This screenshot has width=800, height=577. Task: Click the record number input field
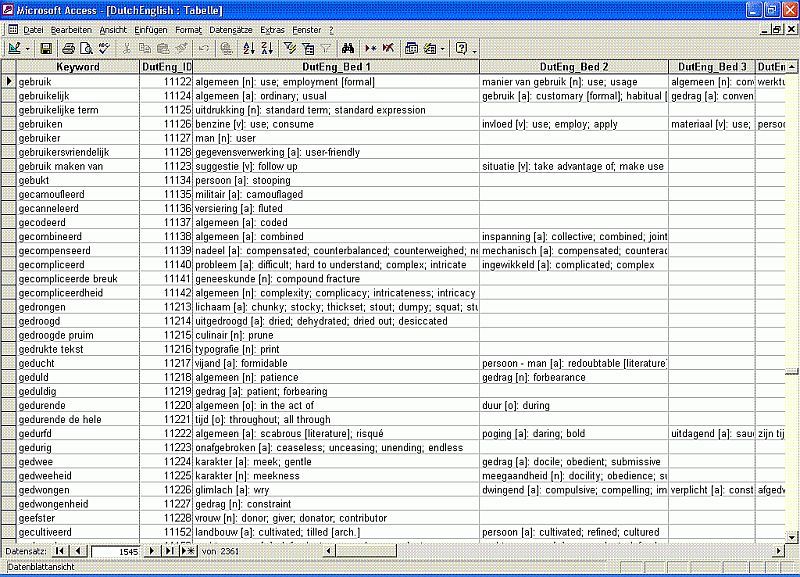(x=117, y=551)
